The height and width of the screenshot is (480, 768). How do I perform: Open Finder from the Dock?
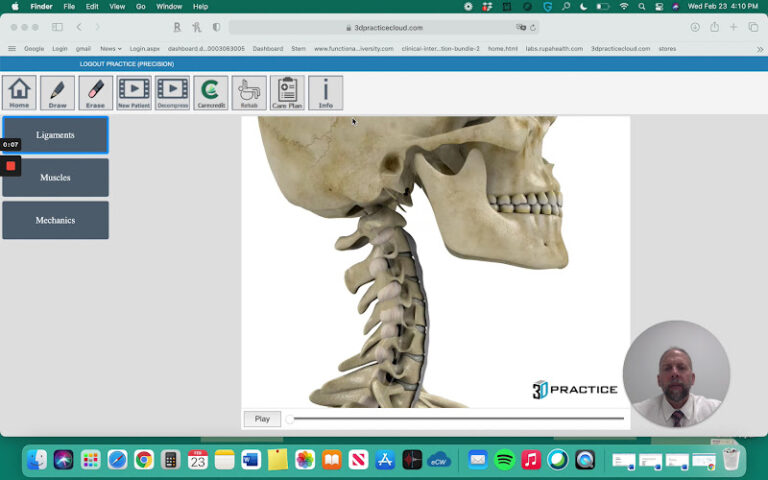[x=37, y=460]
